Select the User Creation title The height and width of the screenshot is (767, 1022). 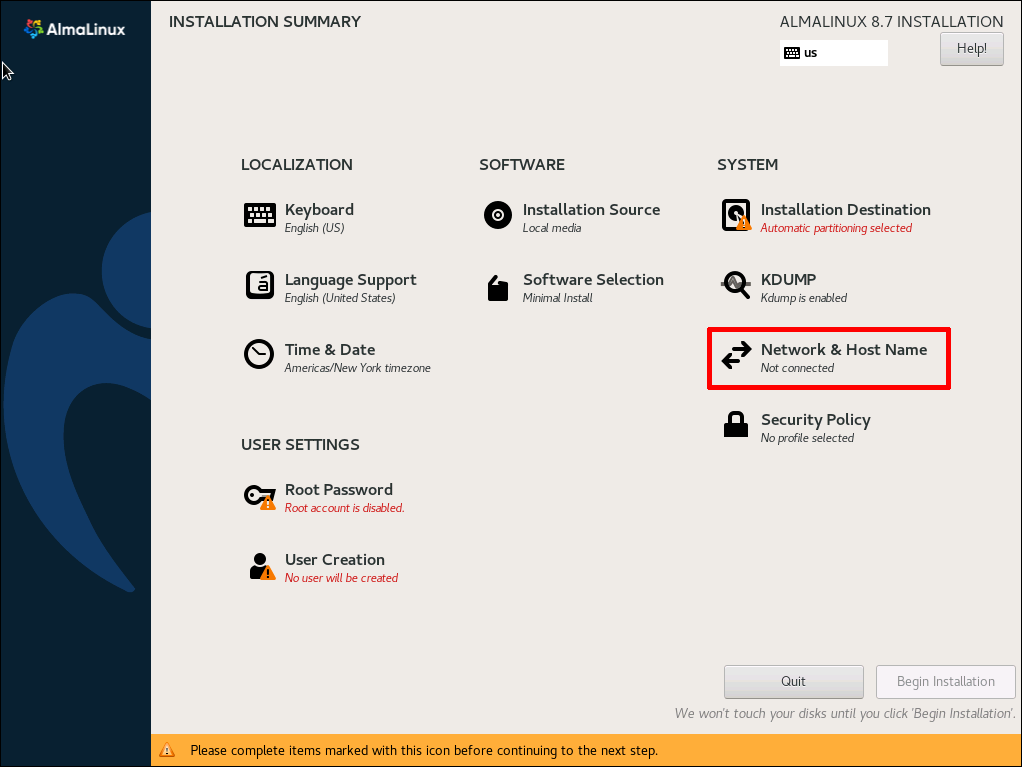click(334, 560)
